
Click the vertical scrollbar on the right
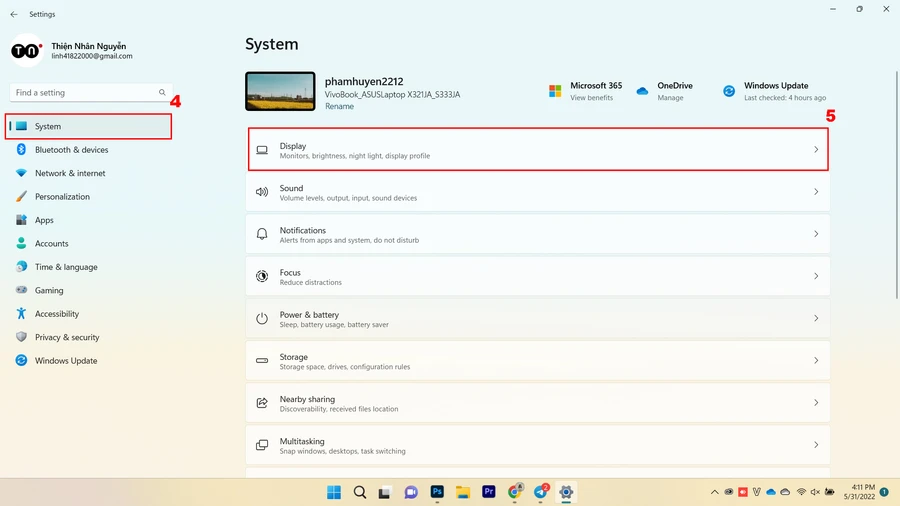[x=897, y=185]
